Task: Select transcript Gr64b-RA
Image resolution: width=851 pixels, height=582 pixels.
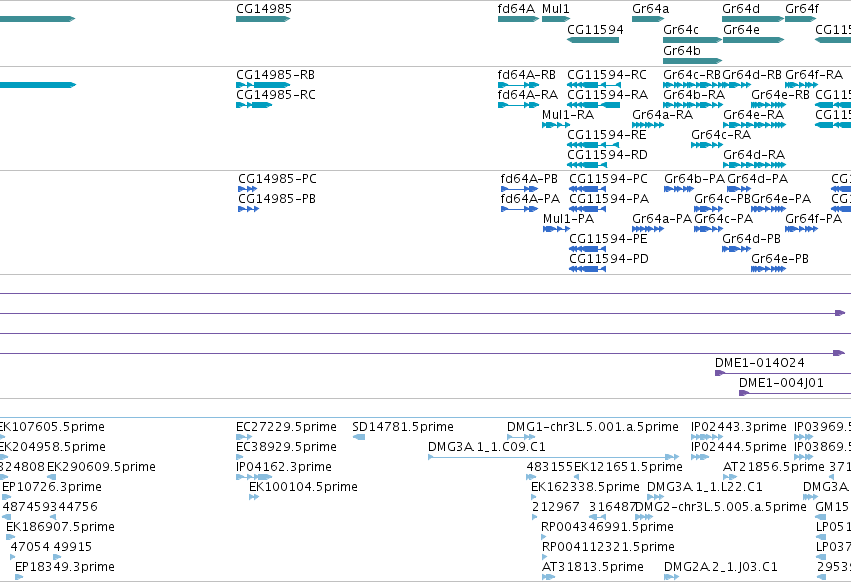Action: [x=693, y=105]
